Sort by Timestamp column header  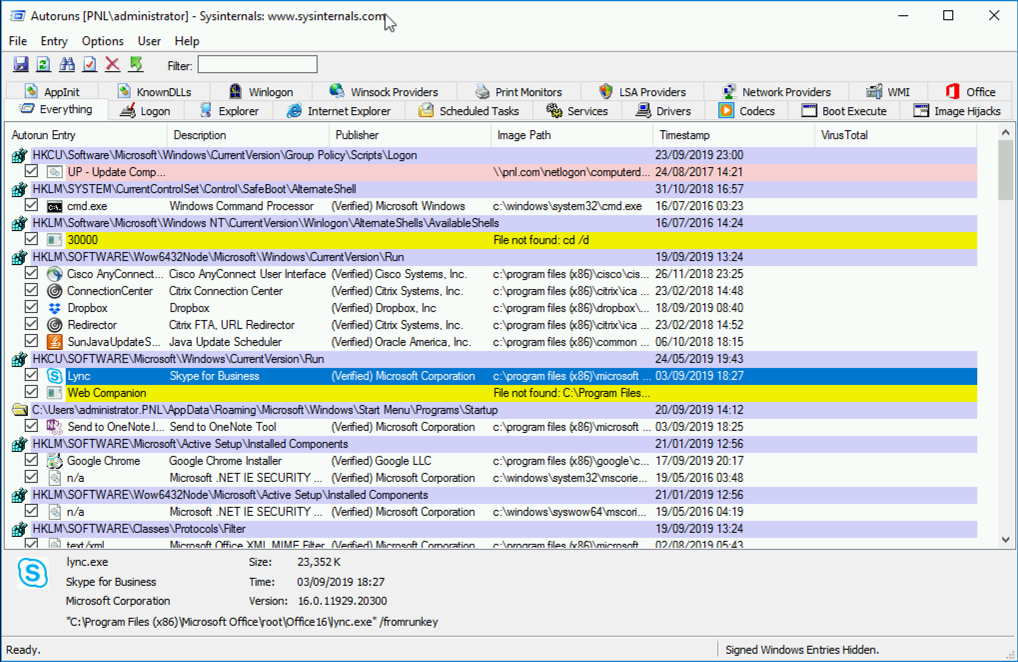(x=733, y=135)
